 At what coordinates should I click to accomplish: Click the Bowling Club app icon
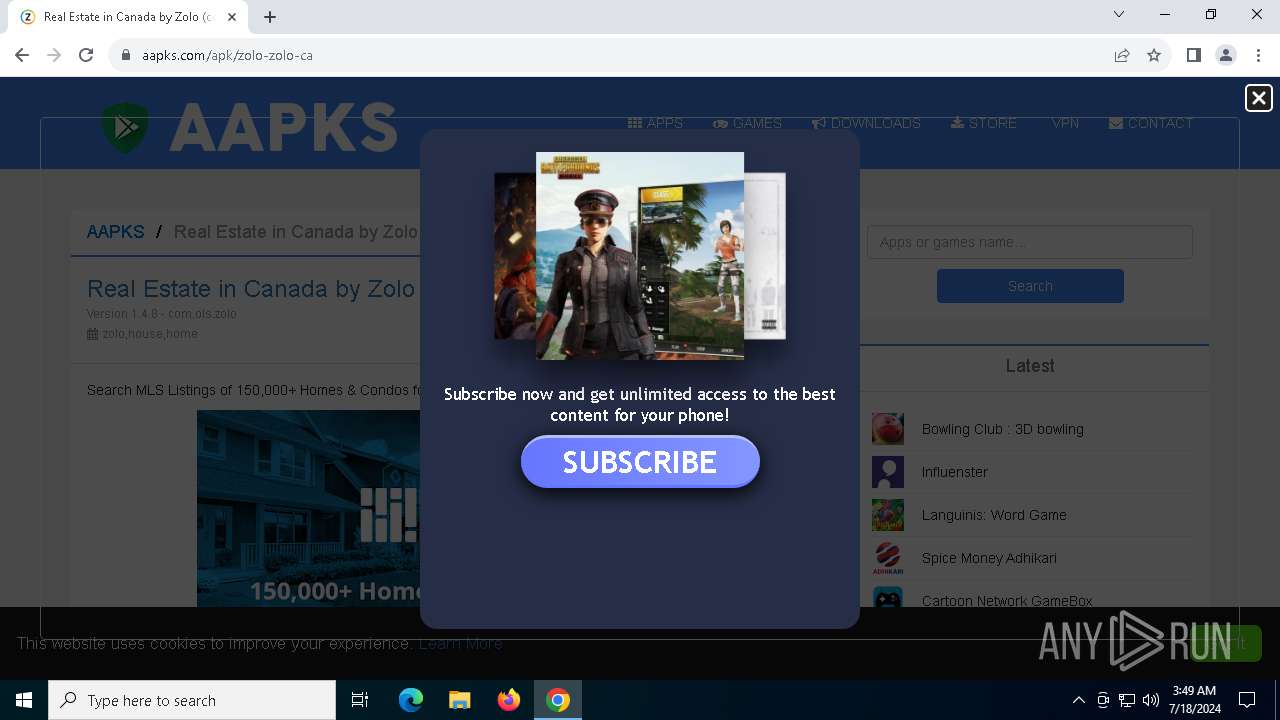(888, 429)
